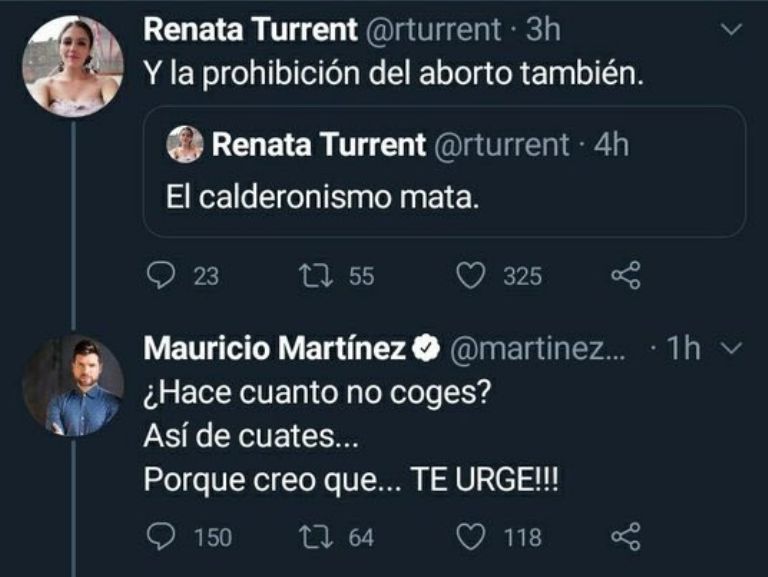Open the 3h timestamp on Renata's tweet
768x577 pixels.
[x=543, y=30]
